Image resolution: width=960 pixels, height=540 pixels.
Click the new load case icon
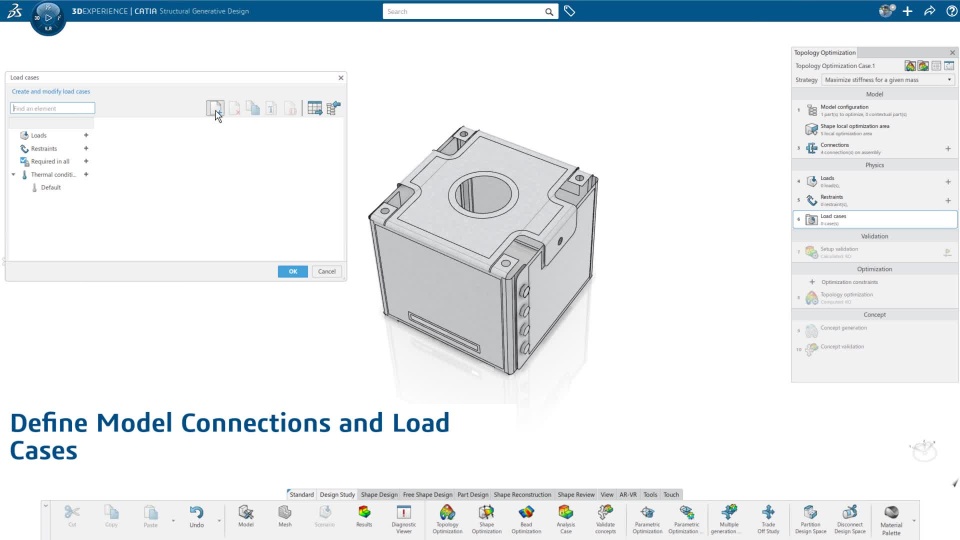[215, 108]
